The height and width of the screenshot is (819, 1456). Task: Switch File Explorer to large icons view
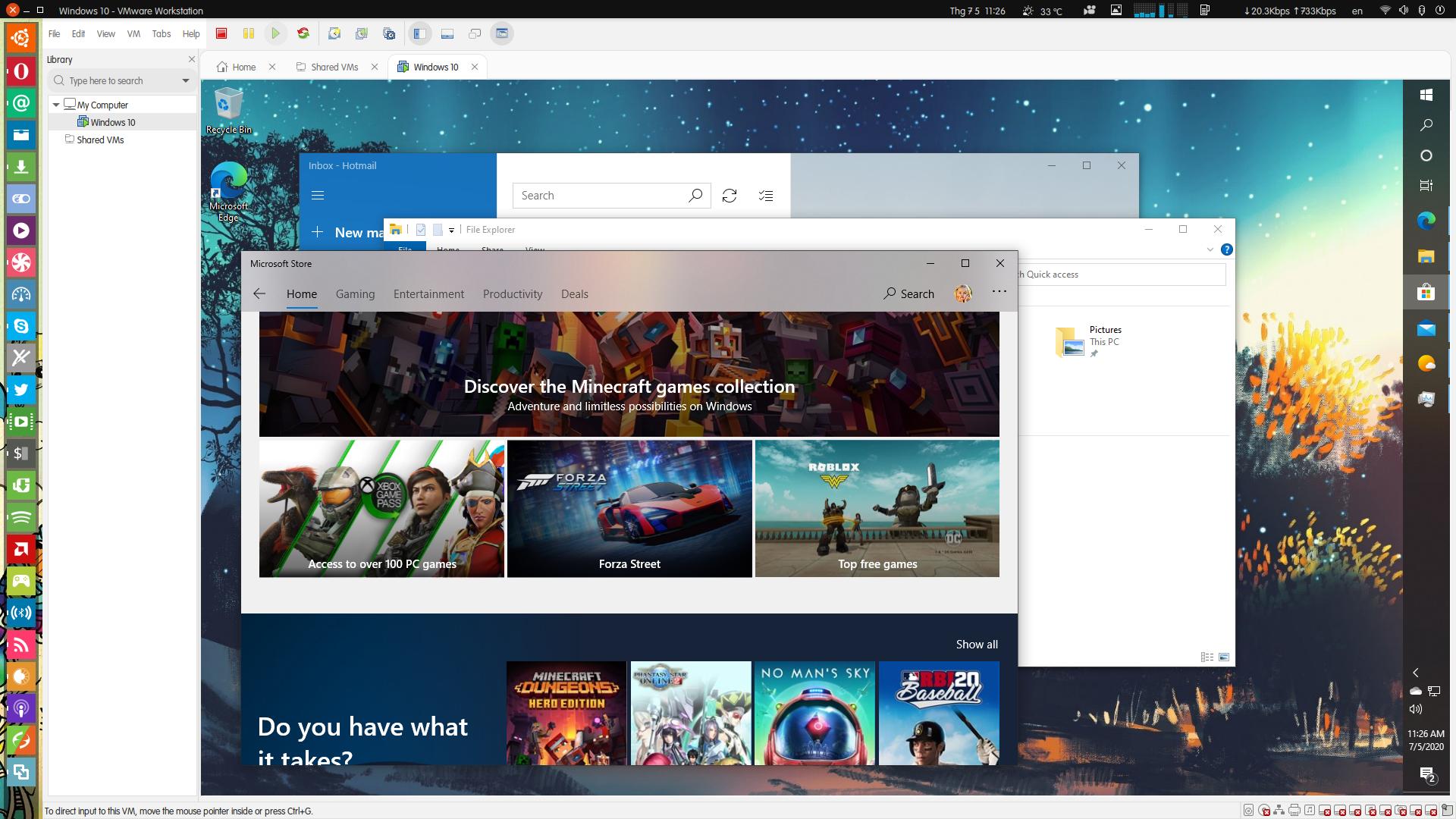(1224, 657)
